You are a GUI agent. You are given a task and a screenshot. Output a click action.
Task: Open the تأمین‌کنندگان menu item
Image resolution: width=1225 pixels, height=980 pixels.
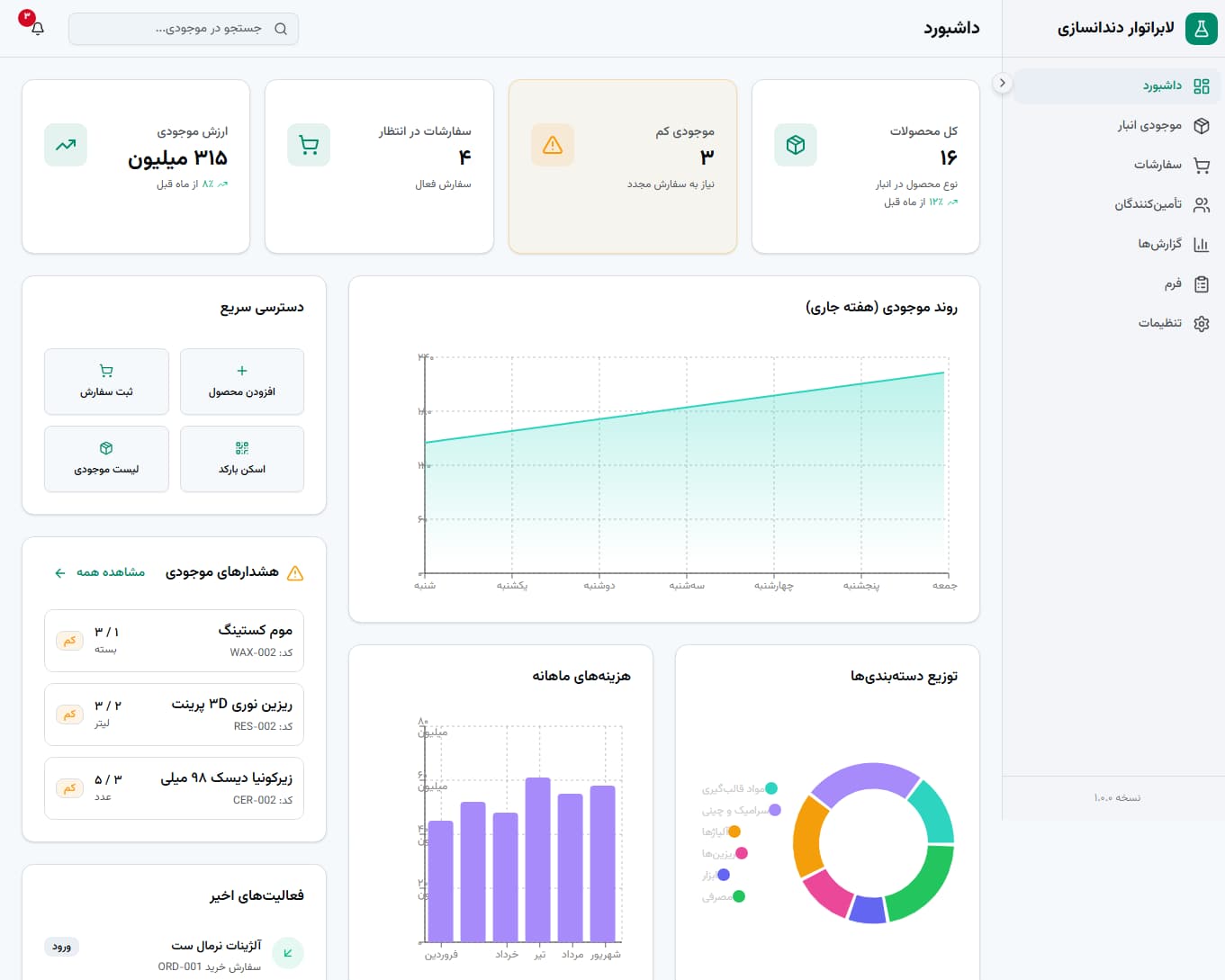tap(1117, 205)
